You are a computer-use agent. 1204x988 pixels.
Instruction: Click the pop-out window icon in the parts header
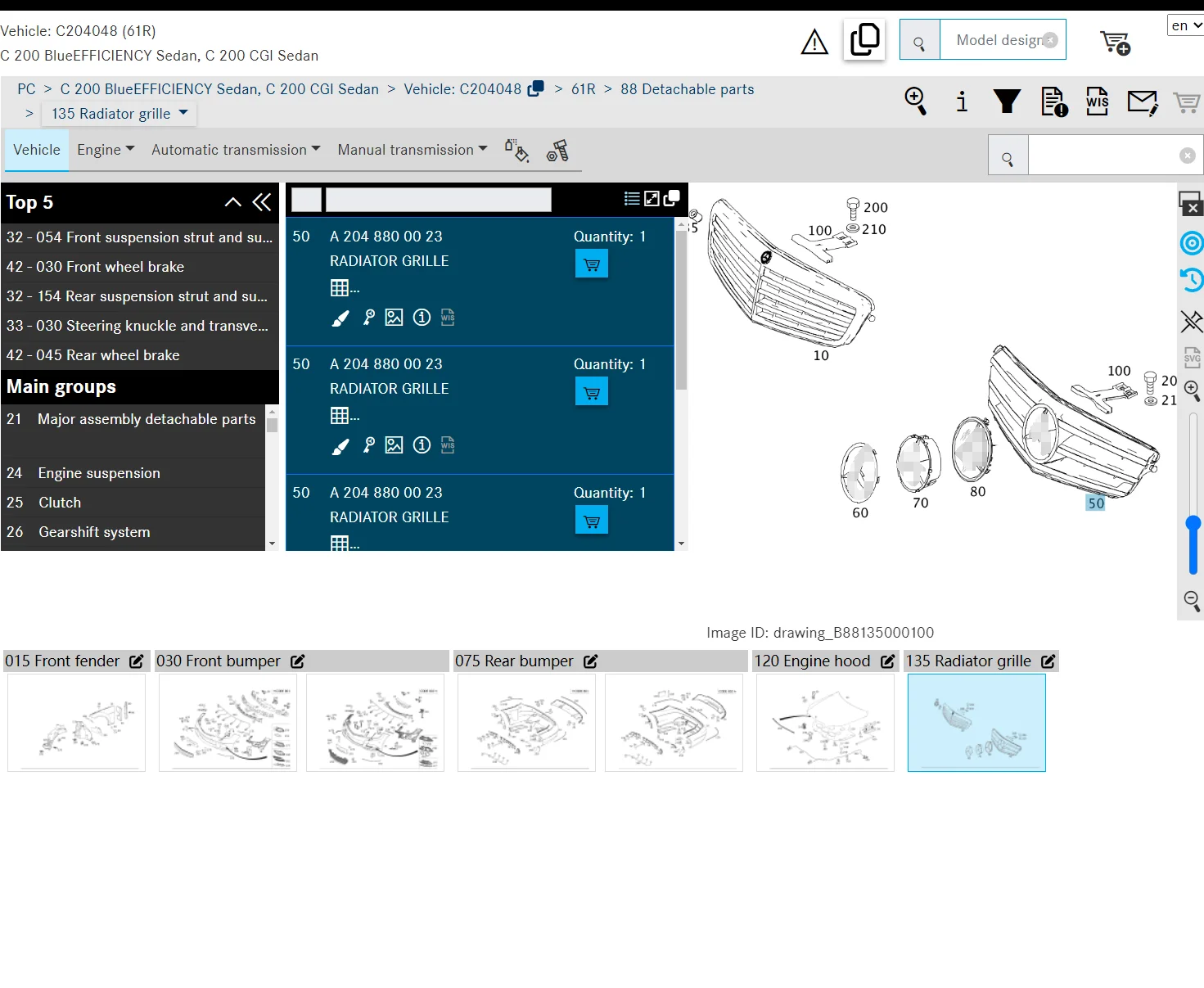[672, 198]
